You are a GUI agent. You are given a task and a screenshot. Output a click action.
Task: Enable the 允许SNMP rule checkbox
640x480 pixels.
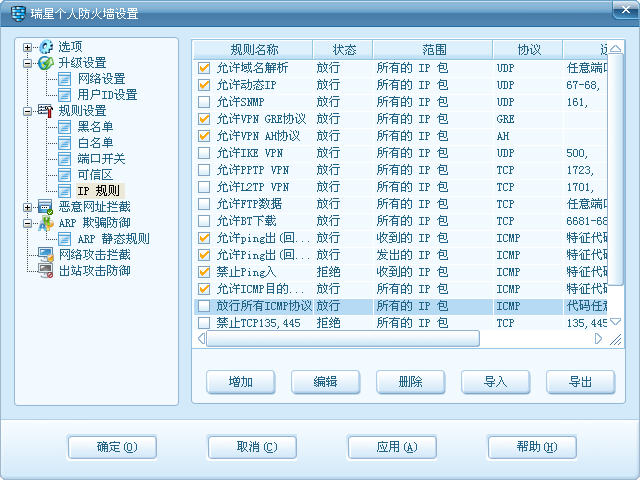[204, 102]
